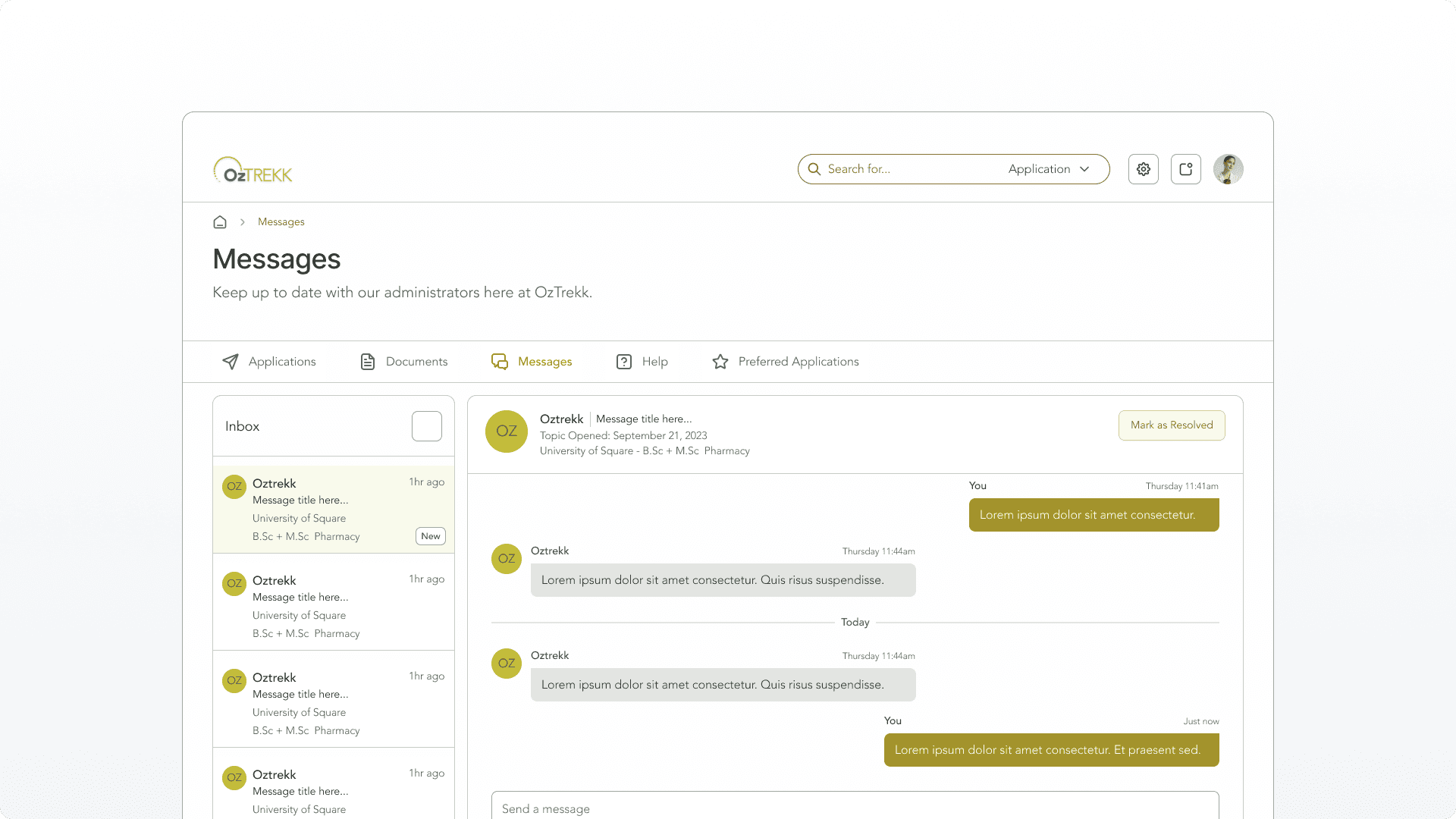Viewport: 1456px width, 819px height.
Task: Click the search magnifier icon
Action: tap(814, 169)
